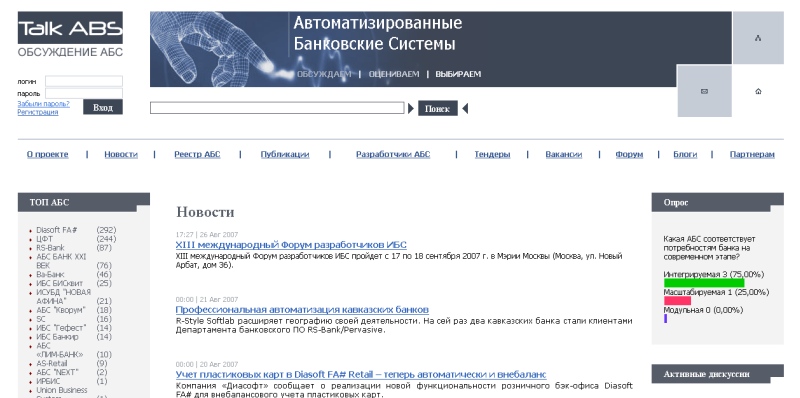Open the Забыли пароль? link
The width and height of the screenshot is (800, 398).
(x=43, y=104)
